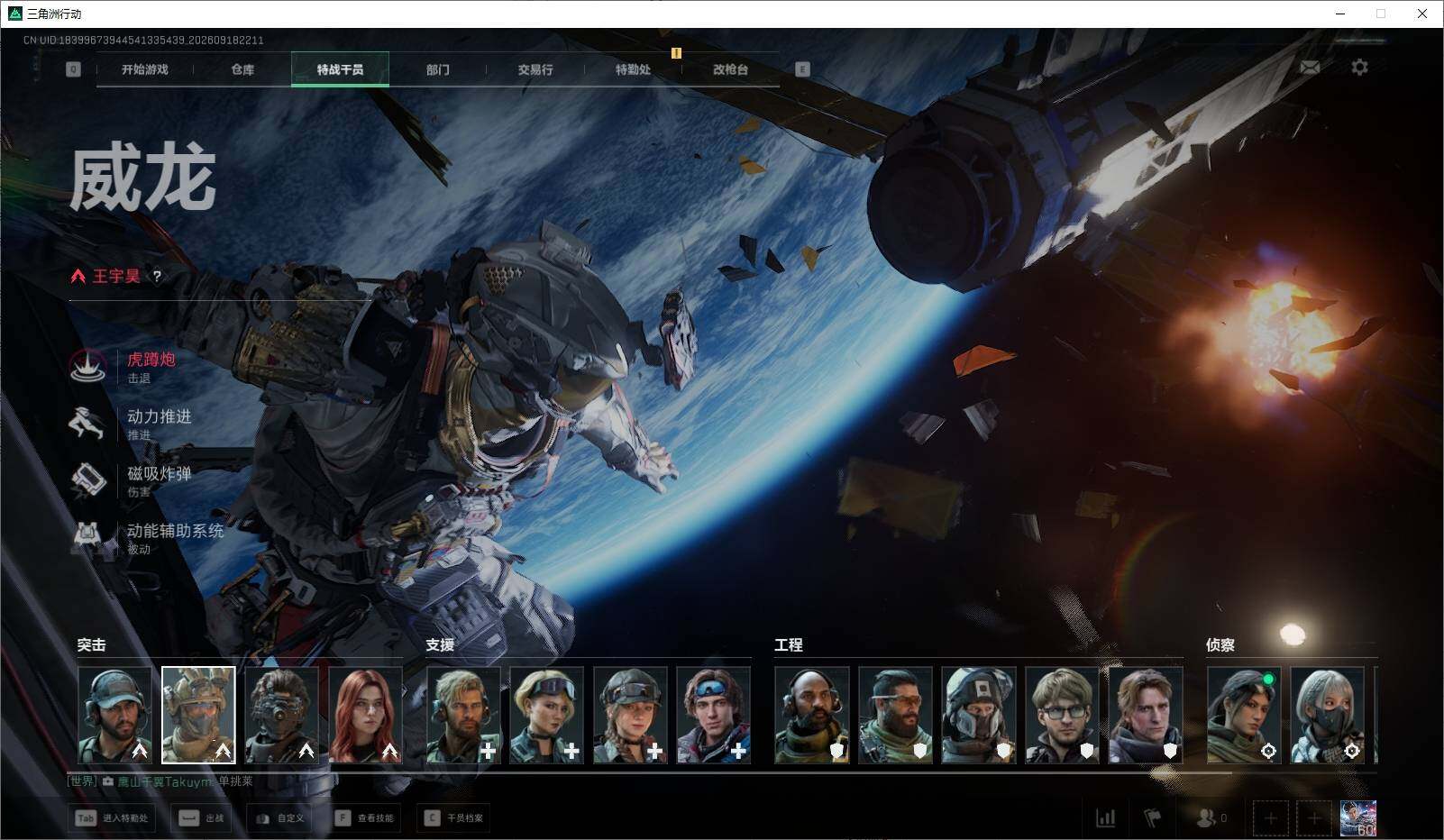Open the 自定义 customize button

pyautogui.click(x=281, y=818)
